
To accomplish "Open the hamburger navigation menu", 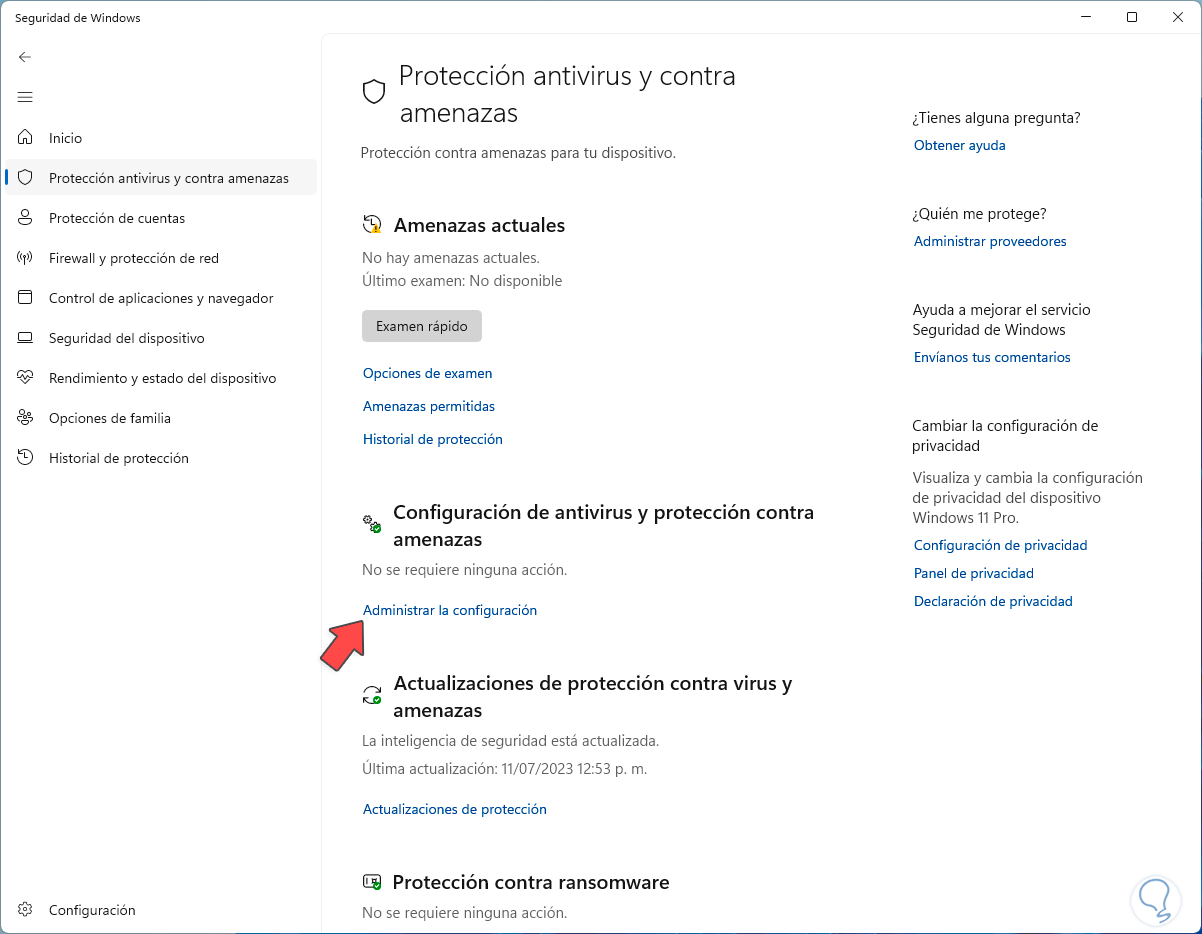I will point(25,97).
